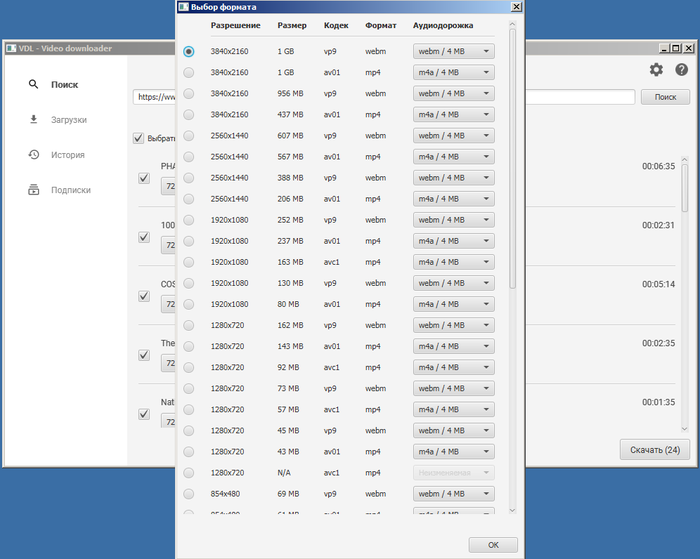
Task: Click the Subscriptions icon in sidebar
Action: (x=33, y=190)
